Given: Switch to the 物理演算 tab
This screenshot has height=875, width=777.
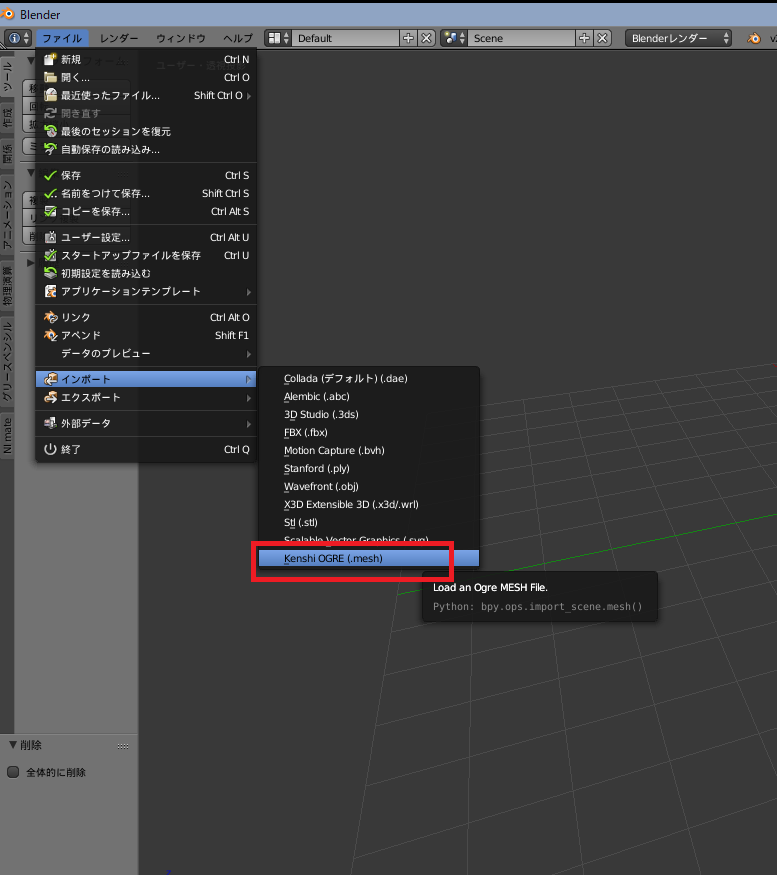Looking at the screenshot, I should (7, 287).
